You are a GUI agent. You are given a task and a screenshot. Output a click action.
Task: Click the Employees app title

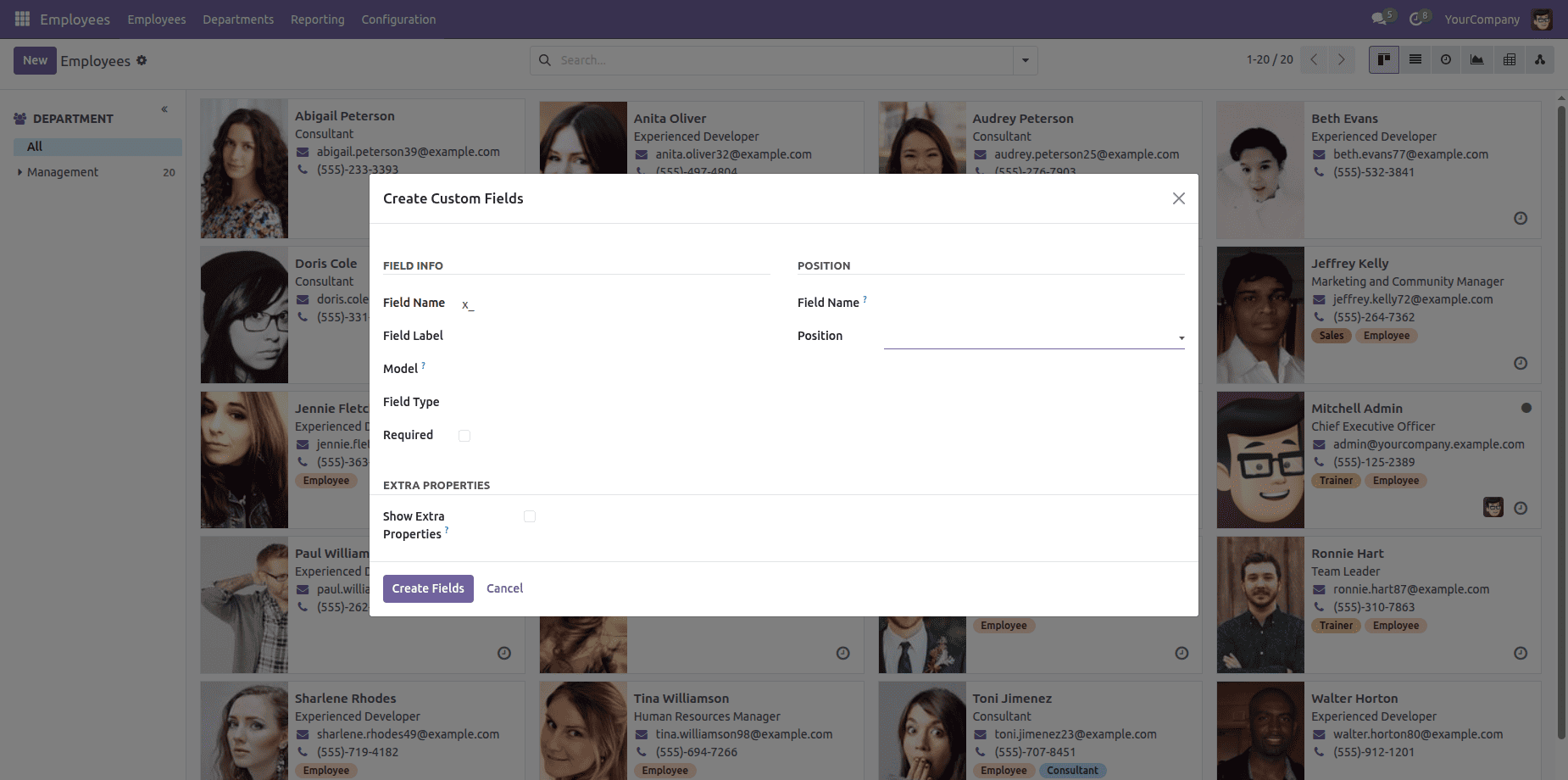tap(75, 19)
